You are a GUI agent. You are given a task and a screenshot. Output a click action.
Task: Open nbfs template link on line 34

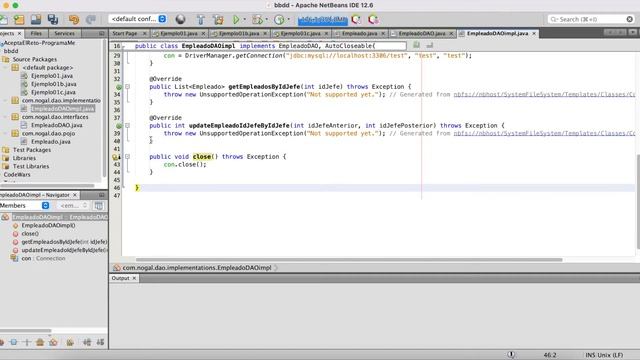coord(544,95)
